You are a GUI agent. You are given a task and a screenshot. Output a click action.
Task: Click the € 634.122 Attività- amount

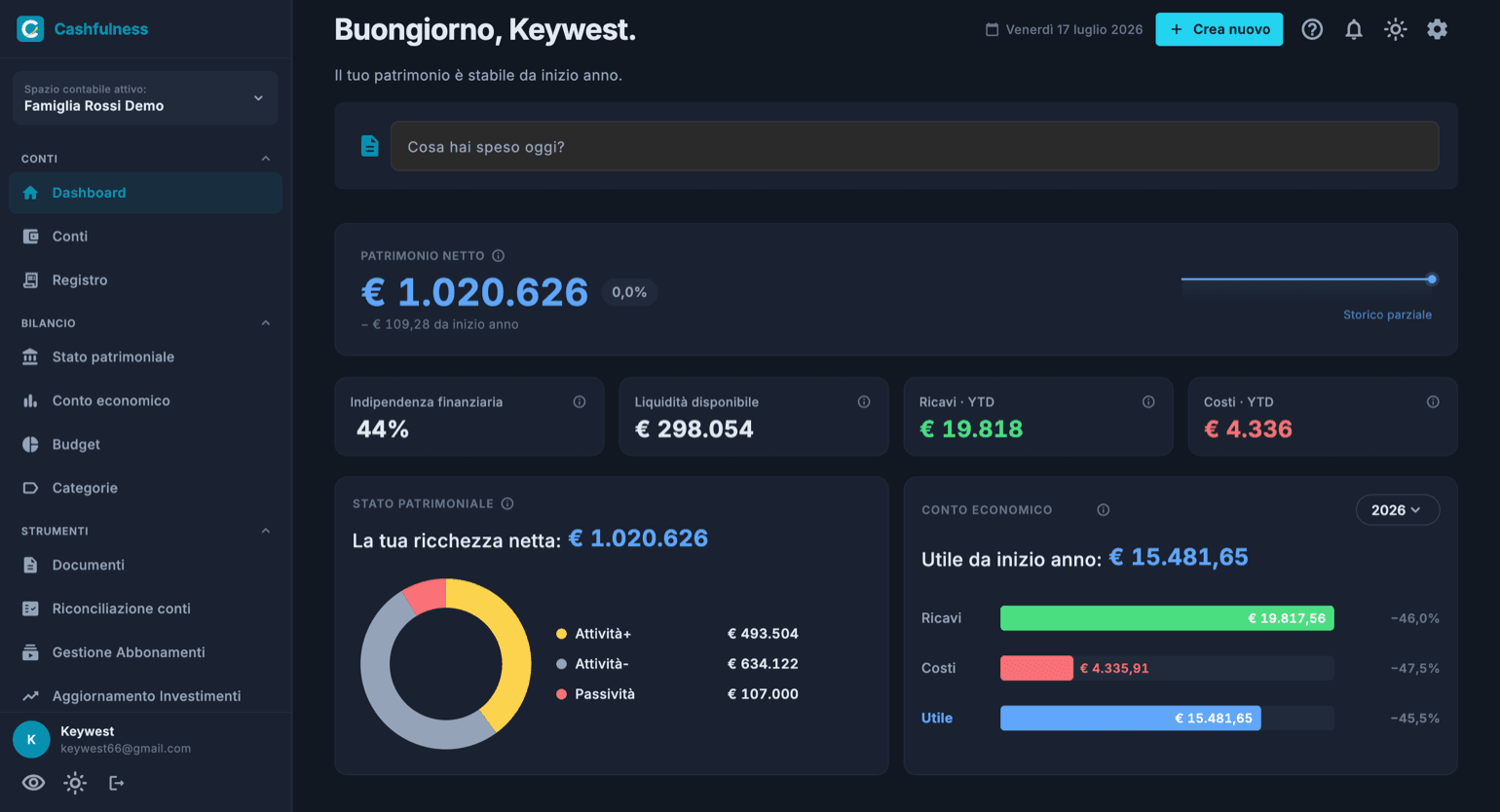tap(763, 664)
